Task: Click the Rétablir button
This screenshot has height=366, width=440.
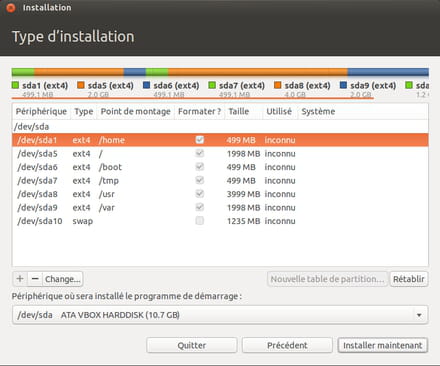Action: pyautogui.click(x=409, y=279)
